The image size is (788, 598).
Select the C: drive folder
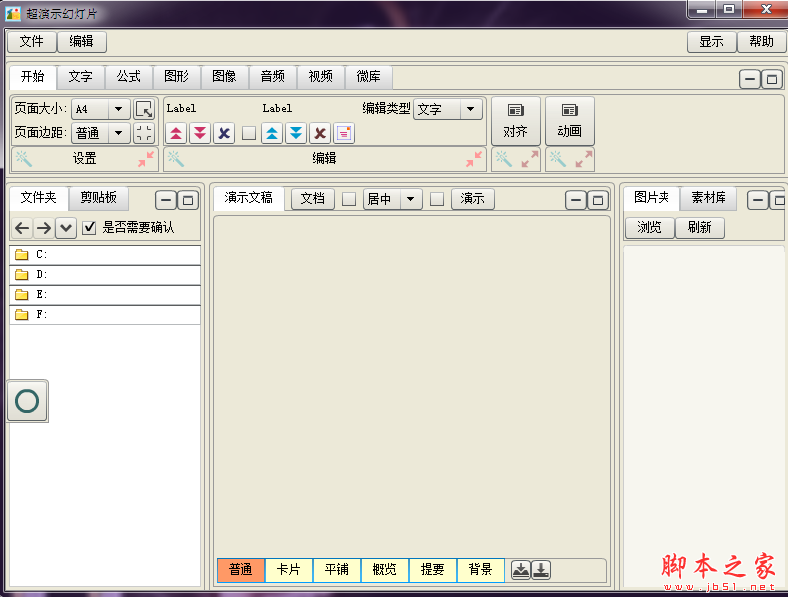(x=105, y=255)
